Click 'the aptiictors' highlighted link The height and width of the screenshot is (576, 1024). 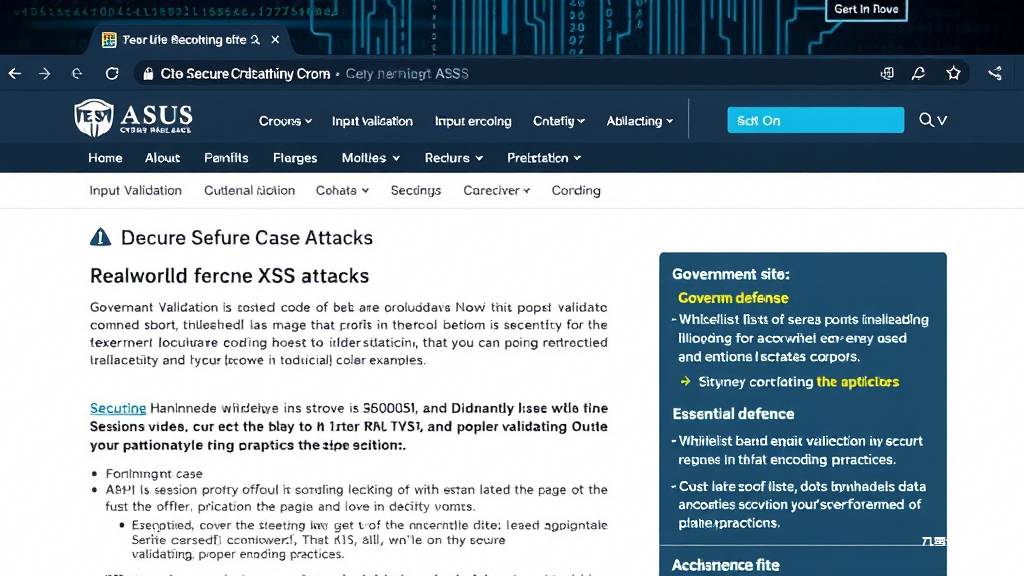click(857, 381)
